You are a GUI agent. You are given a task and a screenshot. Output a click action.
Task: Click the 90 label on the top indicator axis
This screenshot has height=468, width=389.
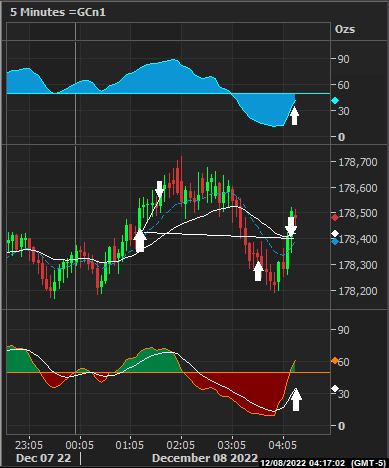(343, 59)
